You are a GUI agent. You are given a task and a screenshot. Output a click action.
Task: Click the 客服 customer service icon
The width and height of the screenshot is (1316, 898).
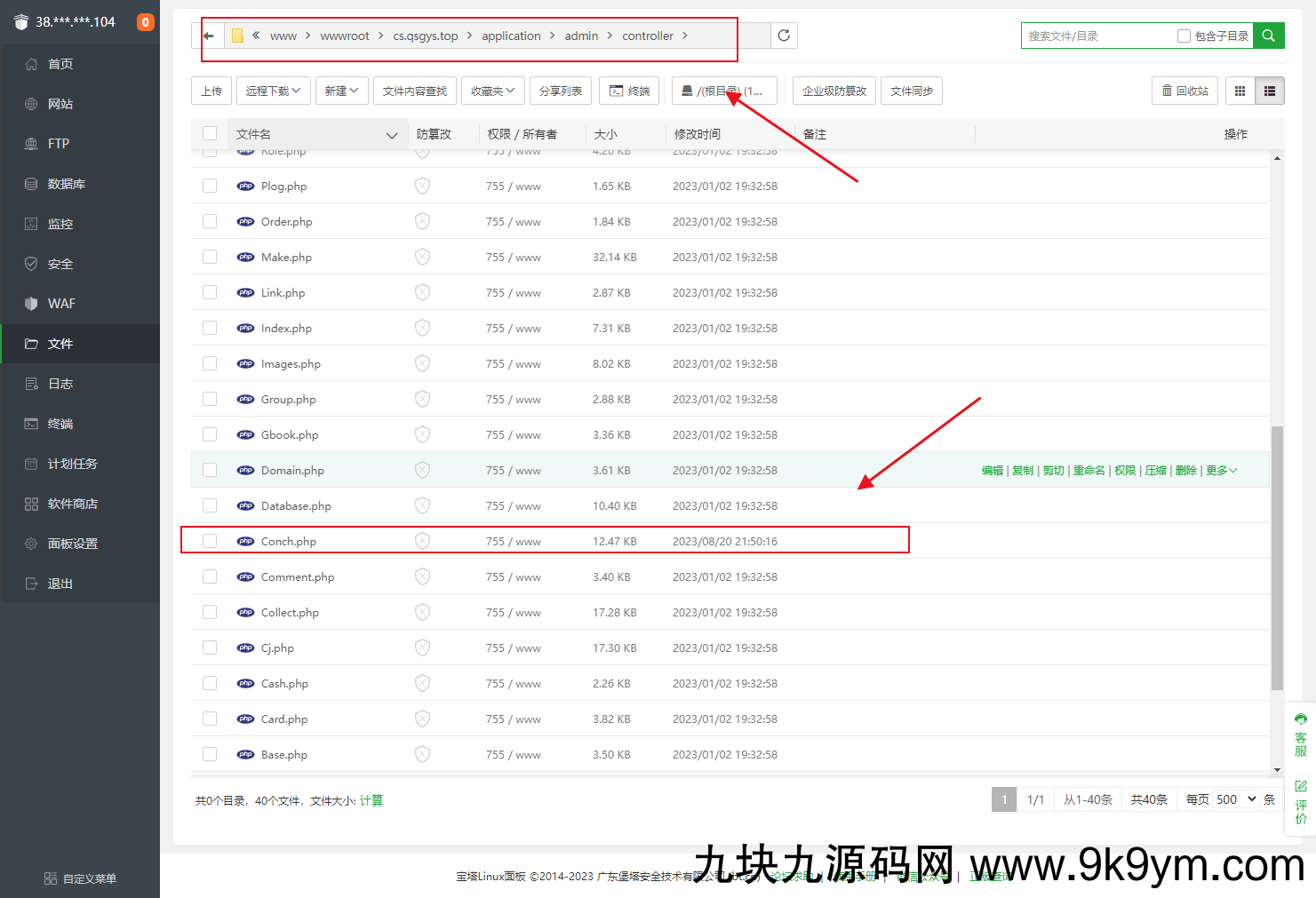(1300, 735)
